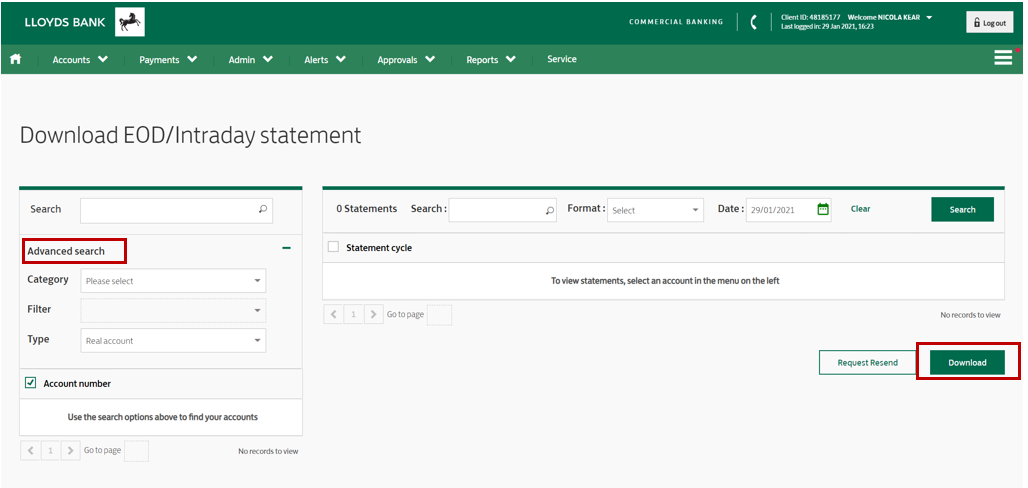Open the Format Select dropdown
The width and height of the screenshot is (1028, 488).
[x=655, y=210]
